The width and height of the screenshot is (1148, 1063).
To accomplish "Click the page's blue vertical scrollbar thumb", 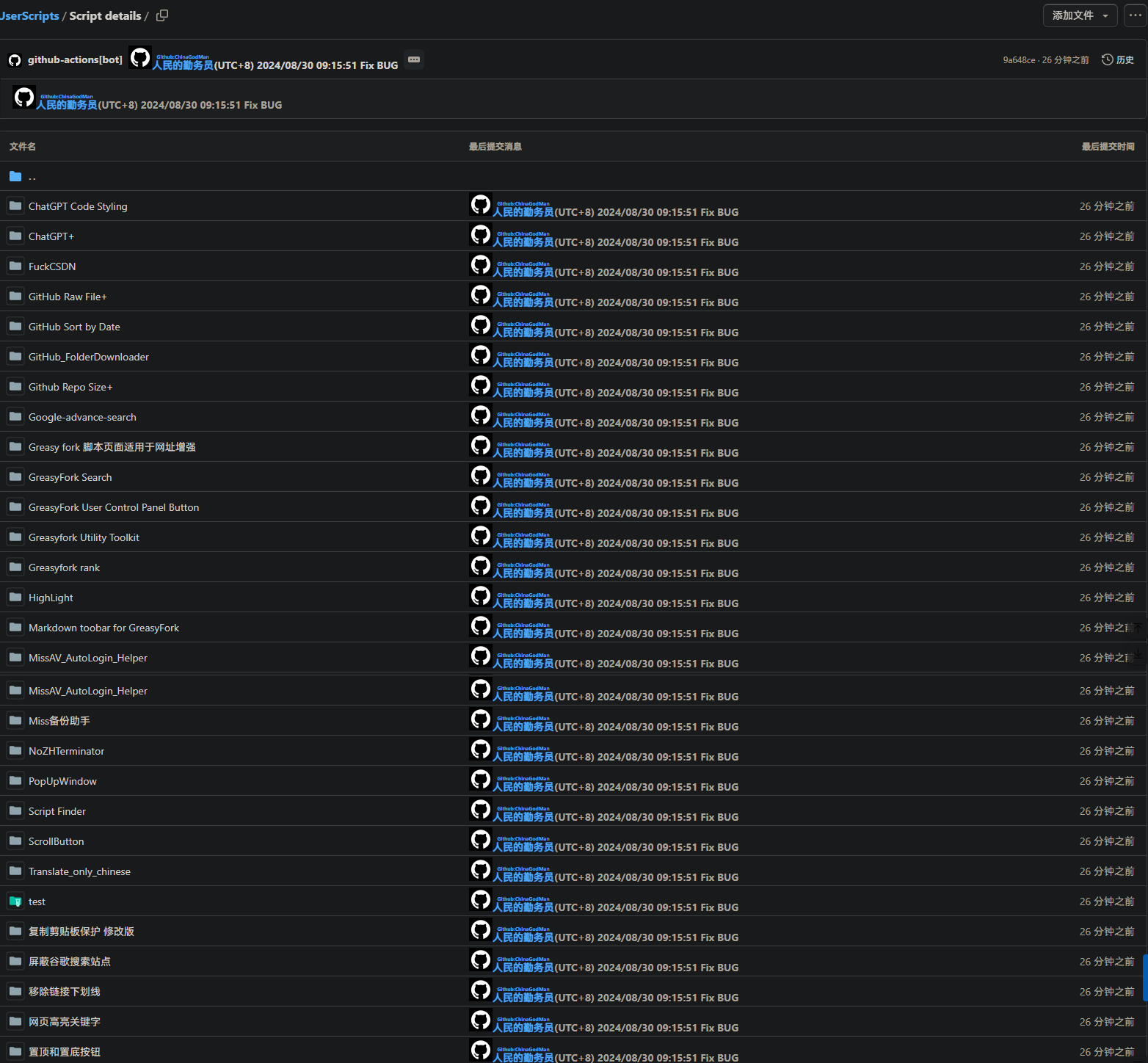I will 1145,978.
